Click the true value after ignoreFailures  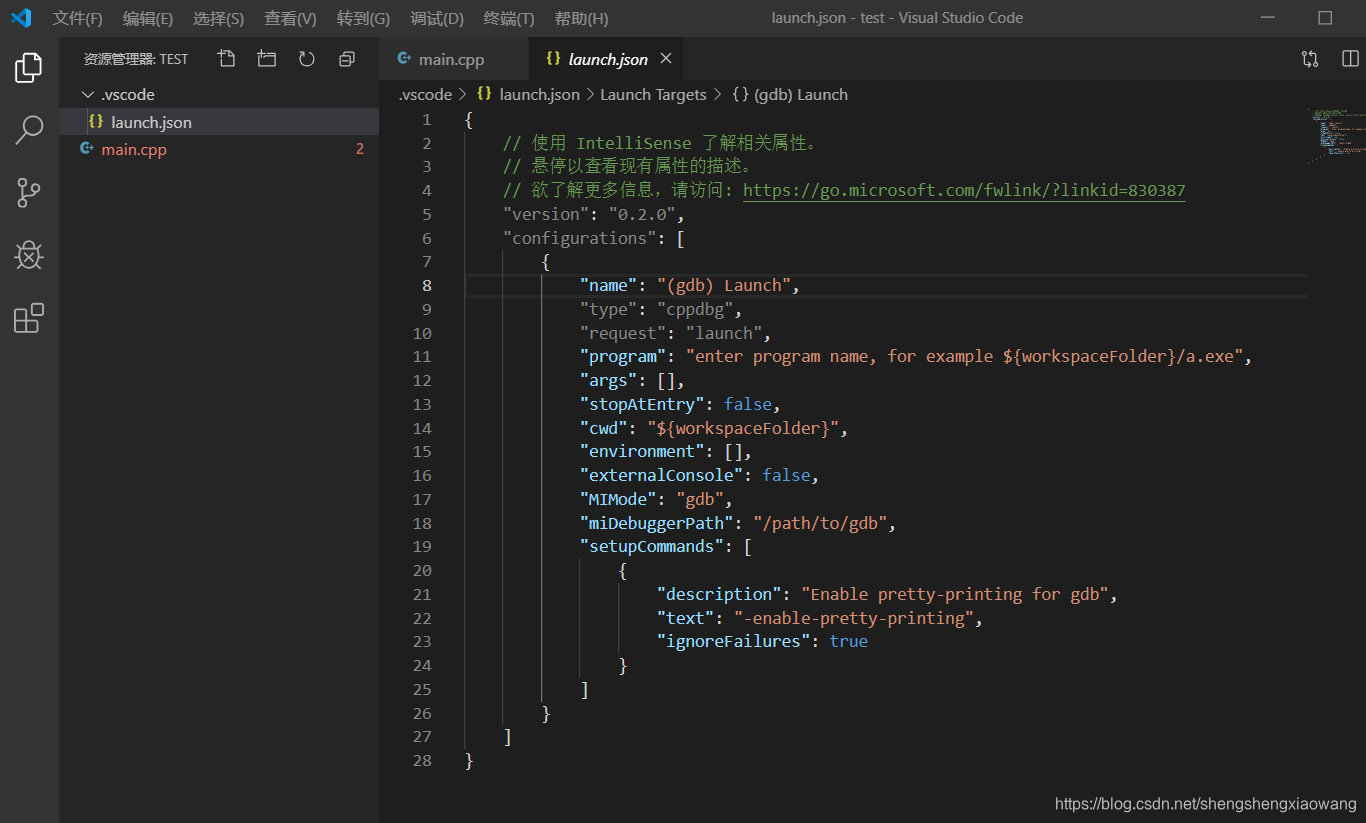coord(848,641)
